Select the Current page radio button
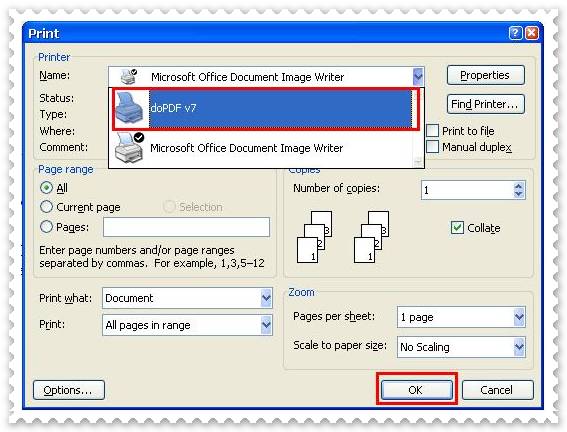Screen dimensions: 567x432 [x=46, y=207]
